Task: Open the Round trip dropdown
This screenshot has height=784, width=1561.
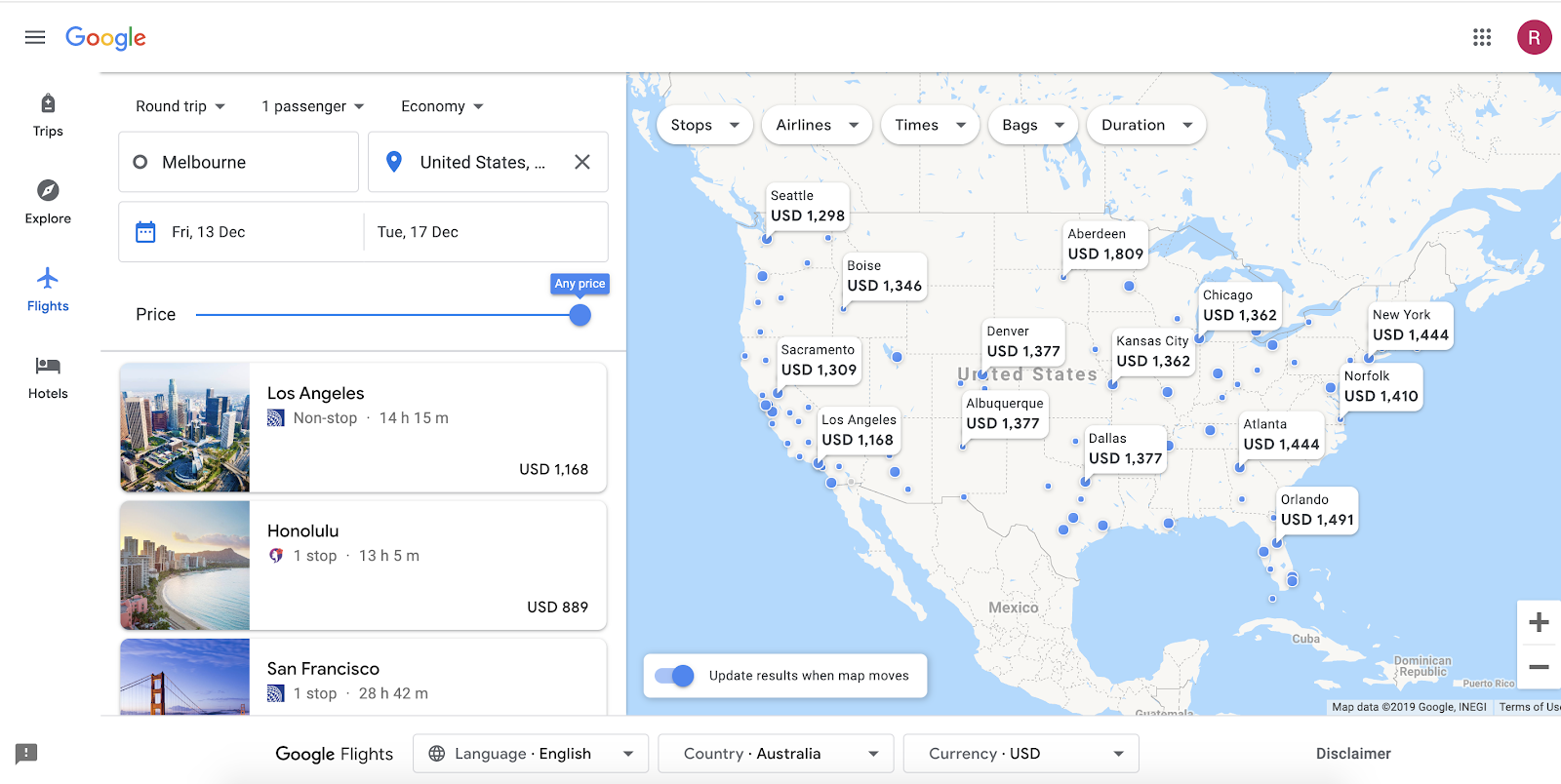Action: click(180, 106)
